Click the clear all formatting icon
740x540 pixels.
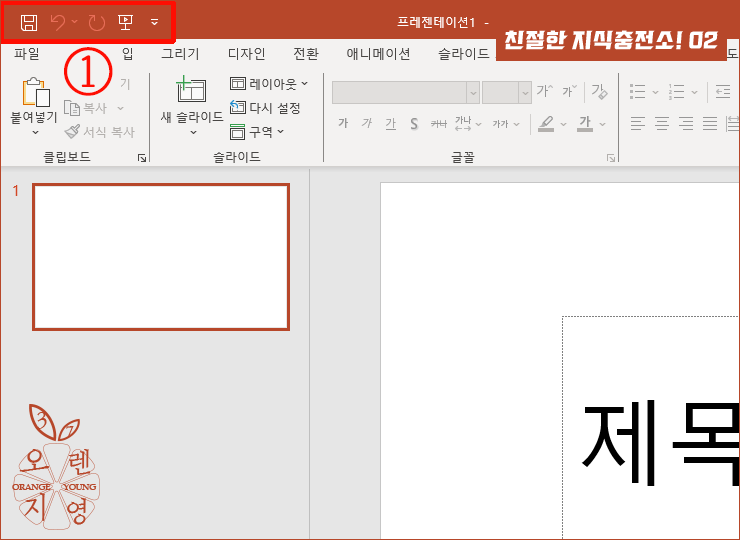599,91
